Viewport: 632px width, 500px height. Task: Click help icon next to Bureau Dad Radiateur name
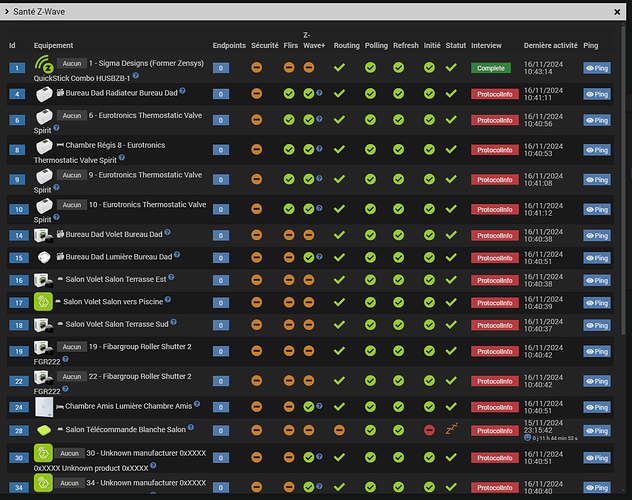(183, 91)
